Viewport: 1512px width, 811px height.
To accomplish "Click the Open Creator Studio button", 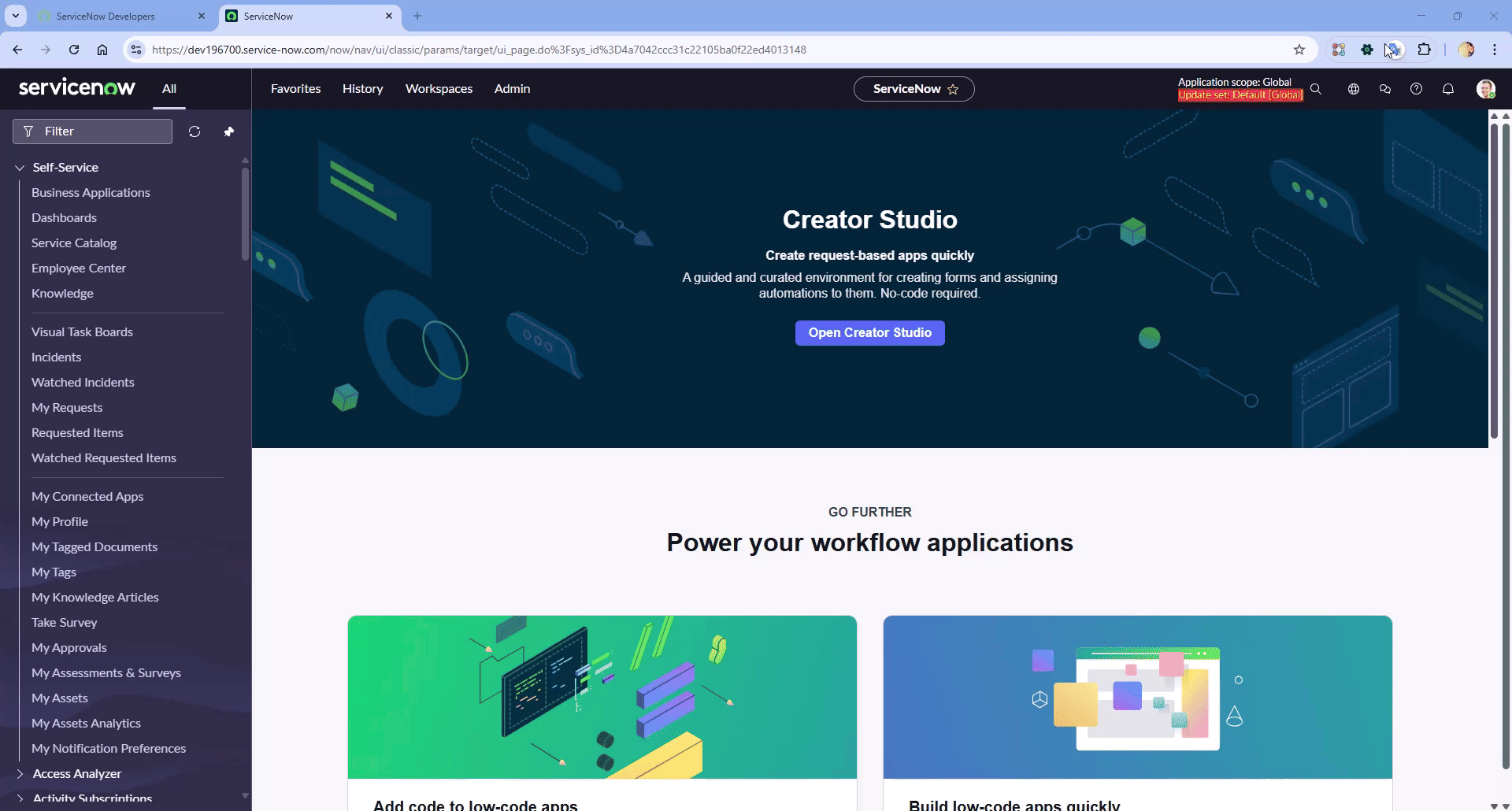I will coord(869,333).
